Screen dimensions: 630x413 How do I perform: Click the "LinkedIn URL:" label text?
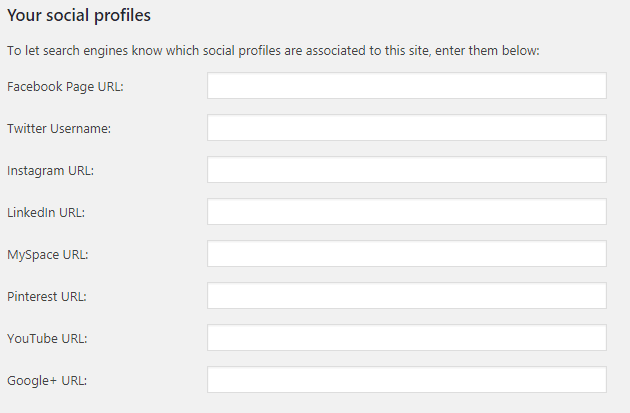tap(46, 213)
